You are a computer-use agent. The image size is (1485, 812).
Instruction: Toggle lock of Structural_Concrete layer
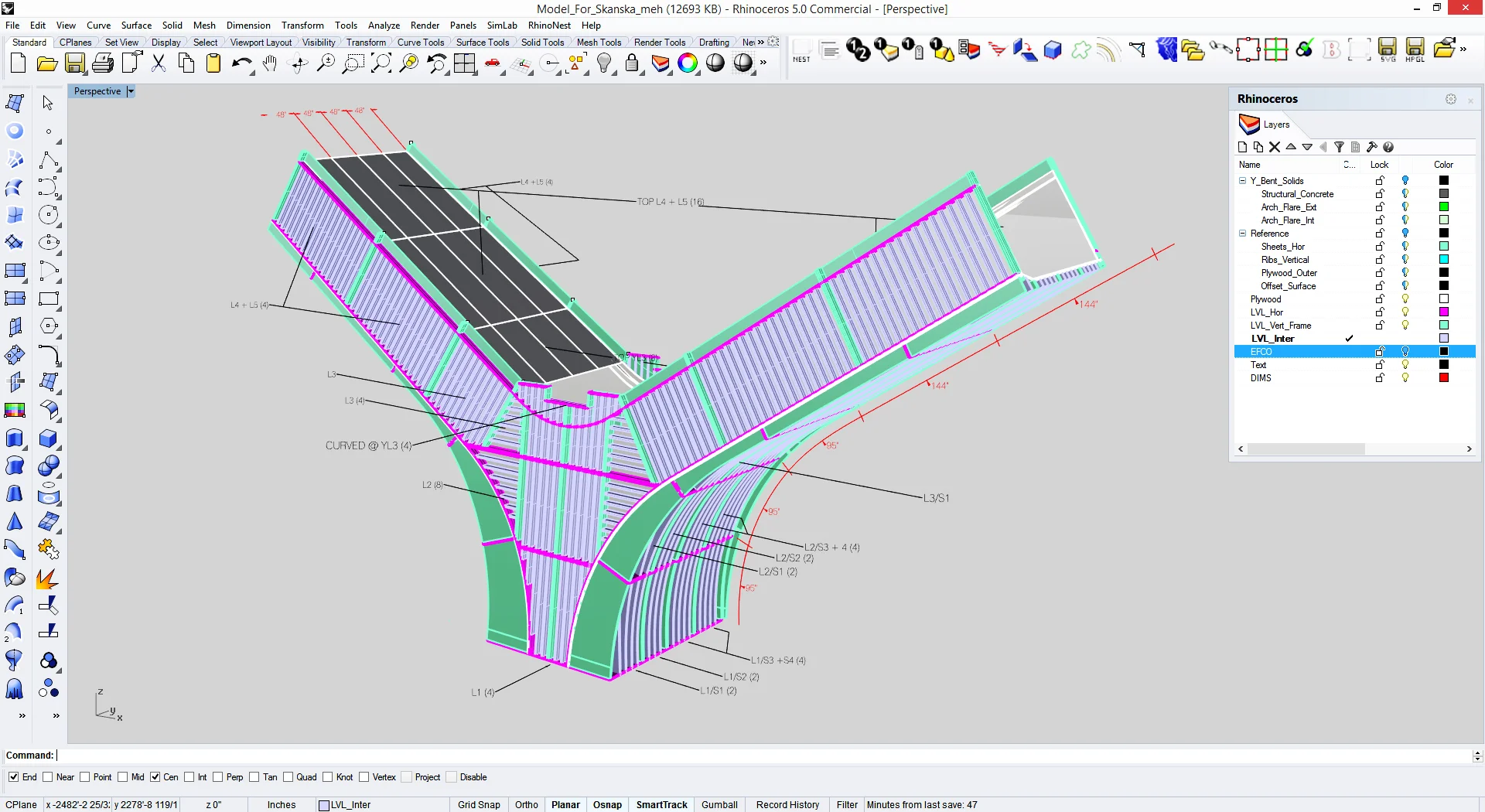(x=1380, y=194)
